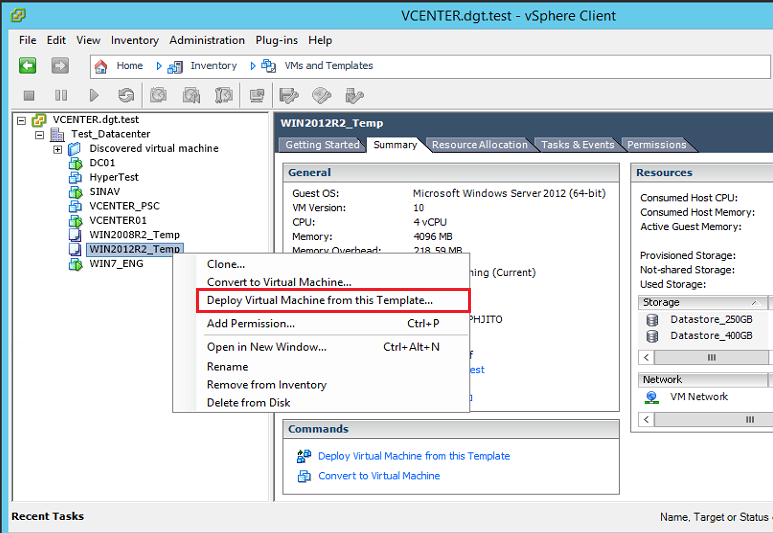
Task: Click the Suspend pause toolbar icon
Action: (61, 95)
